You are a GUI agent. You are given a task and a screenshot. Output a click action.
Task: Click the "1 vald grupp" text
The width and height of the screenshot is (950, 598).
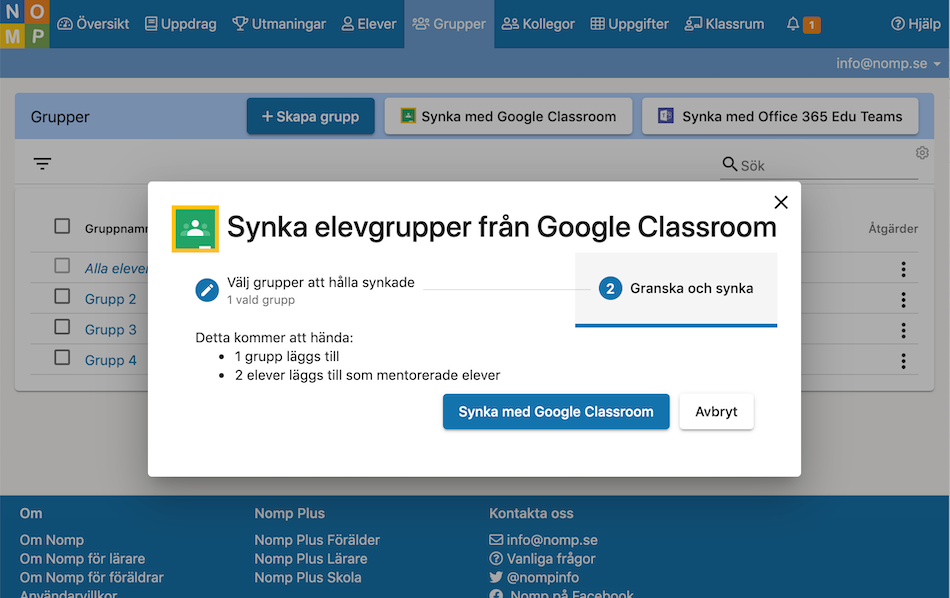coord(261,300)
